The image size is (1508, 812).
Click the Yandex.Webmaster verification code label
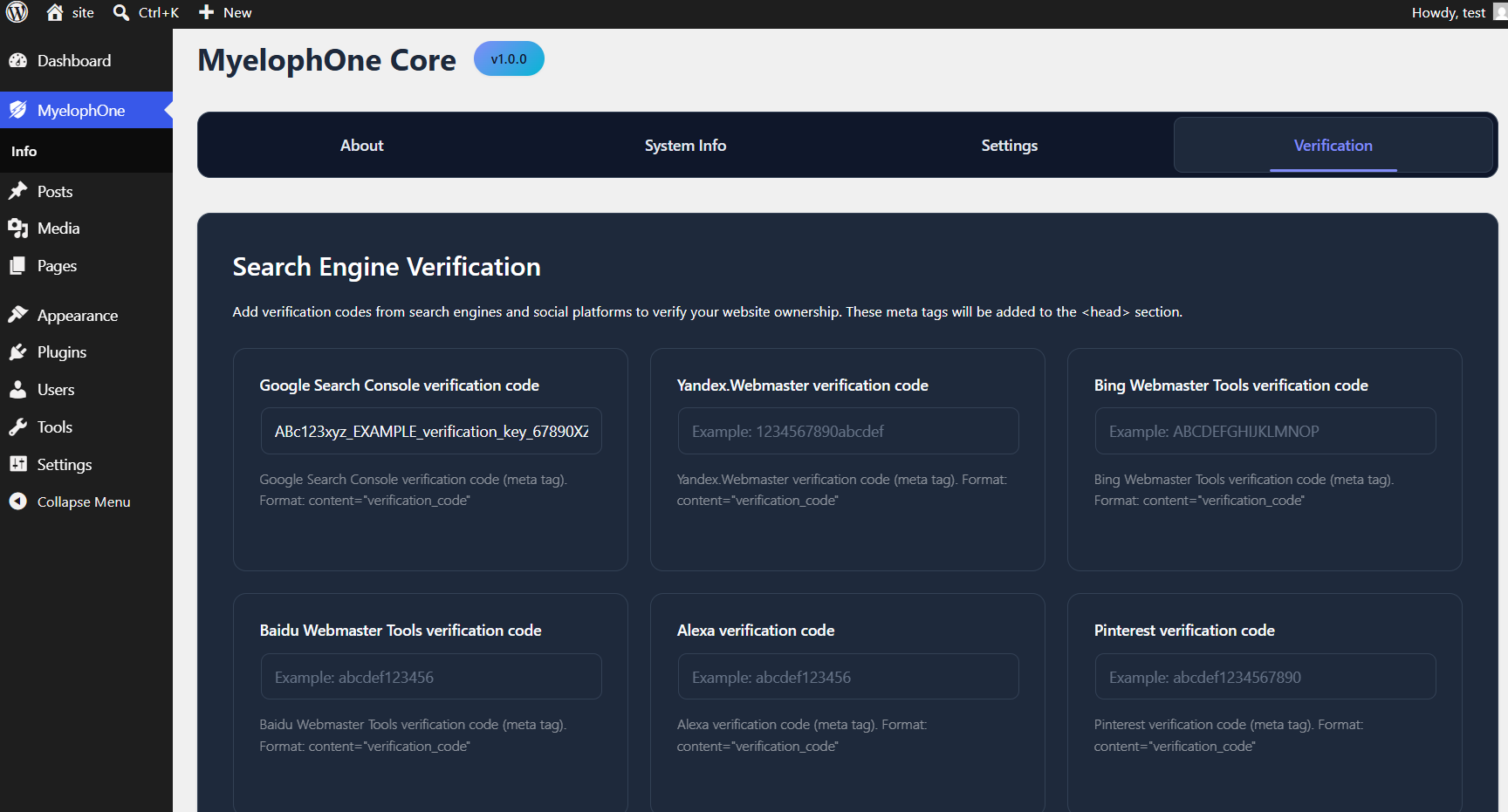click(802, 386)
